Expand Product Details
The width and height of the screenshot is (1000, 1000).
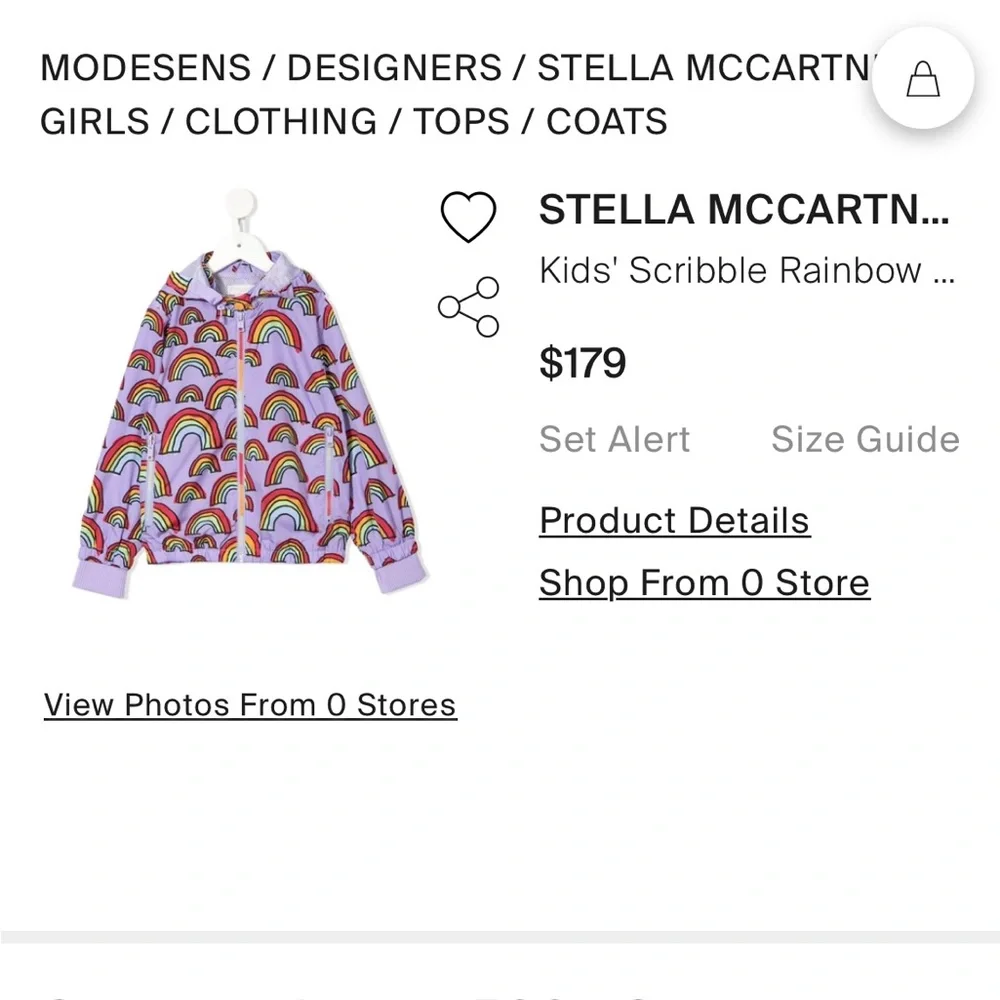673,520
